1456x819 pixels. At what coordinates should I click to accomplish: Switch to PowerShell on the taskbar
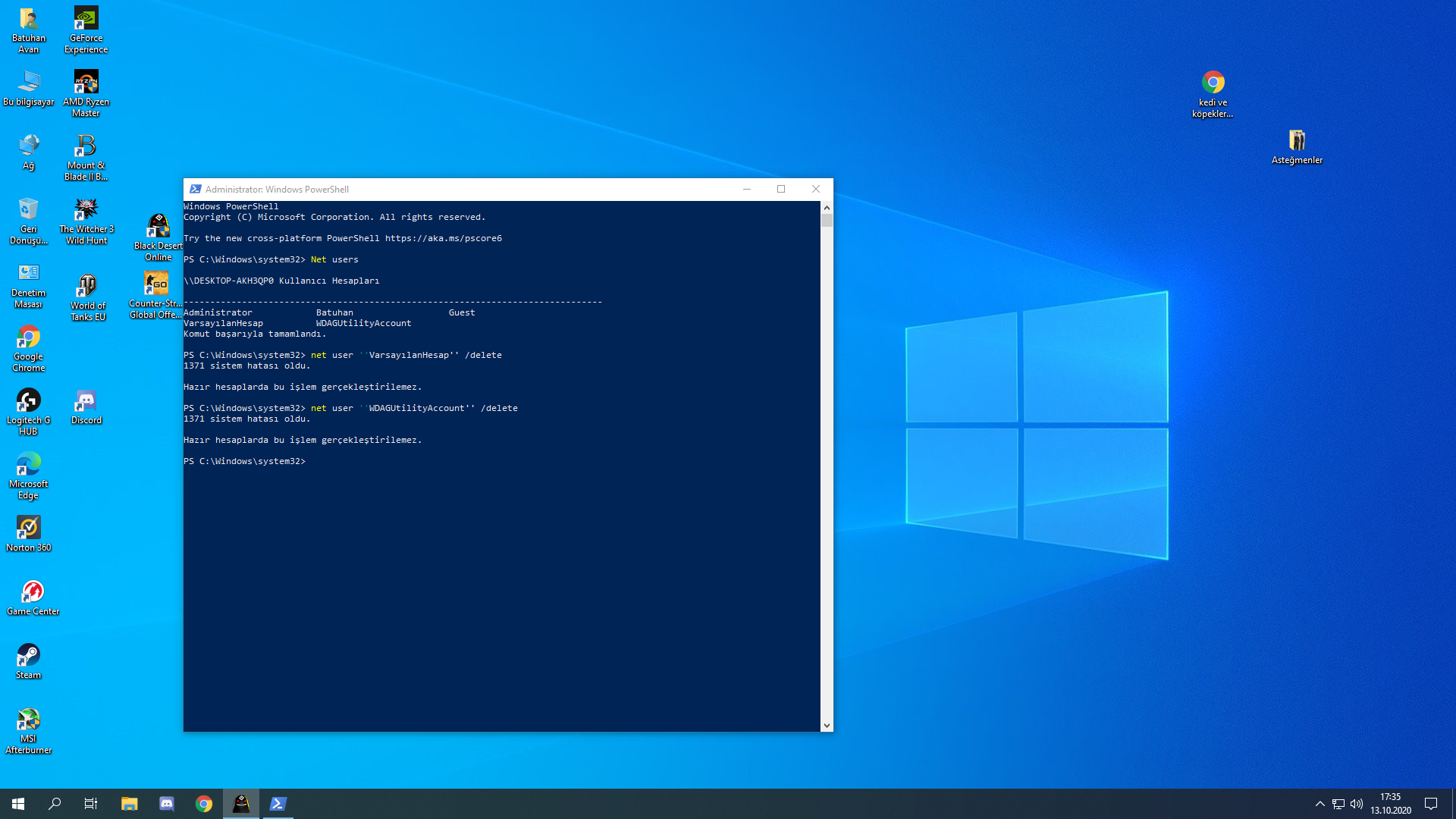click(278, 804)
